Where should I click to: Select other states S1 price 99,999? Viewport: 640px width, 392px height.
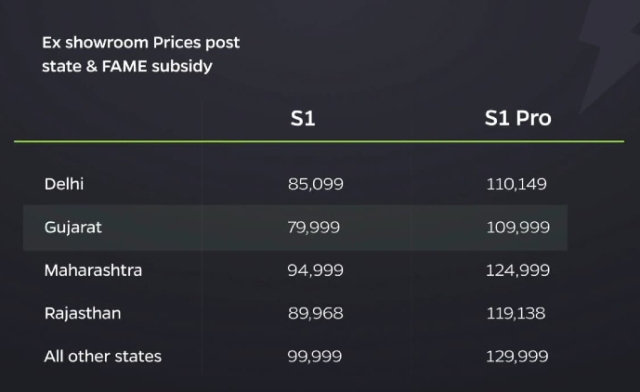click(315, 356)
